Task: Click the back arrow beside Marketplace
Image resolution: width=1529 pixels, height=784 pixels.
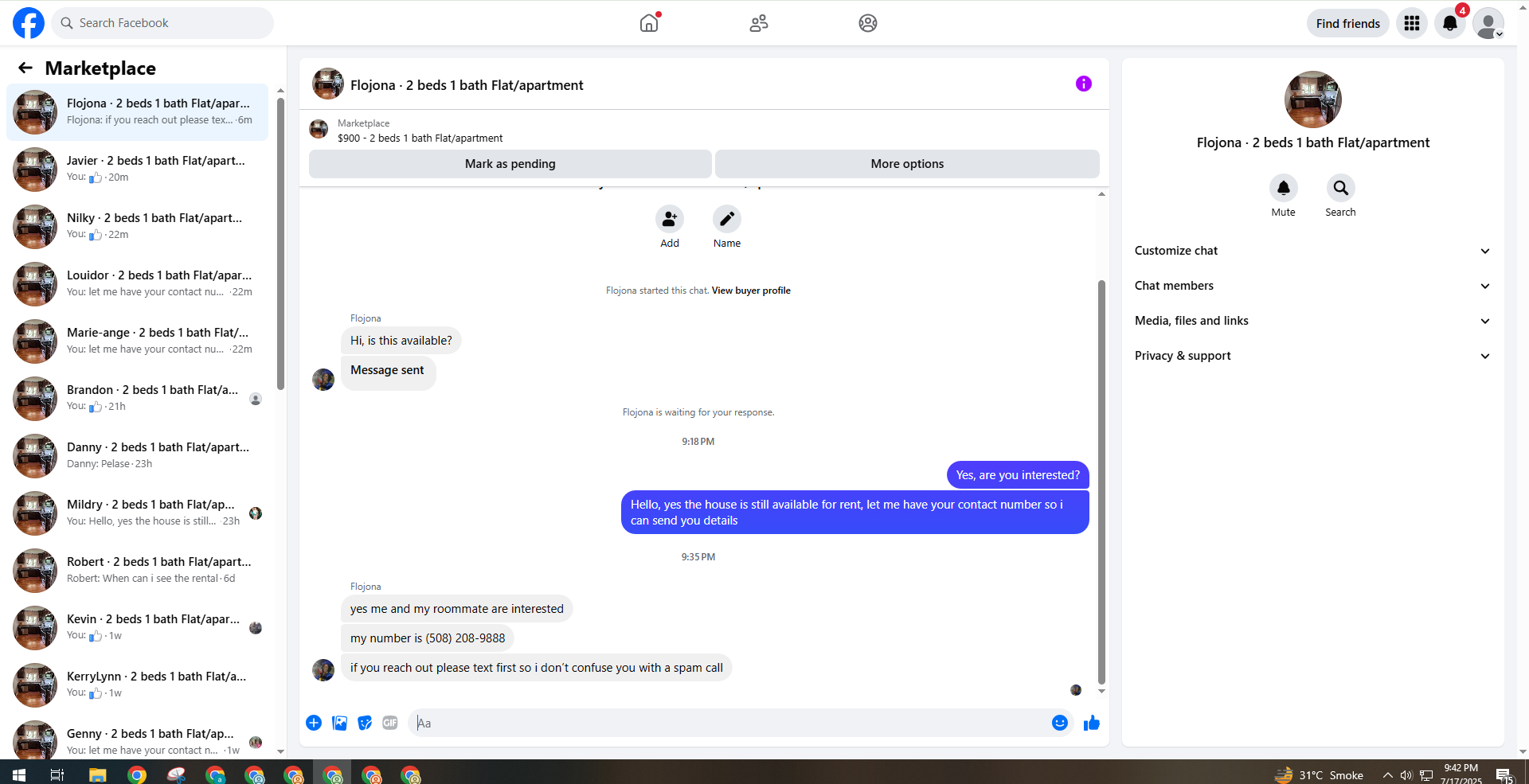Action: (25, 68)
